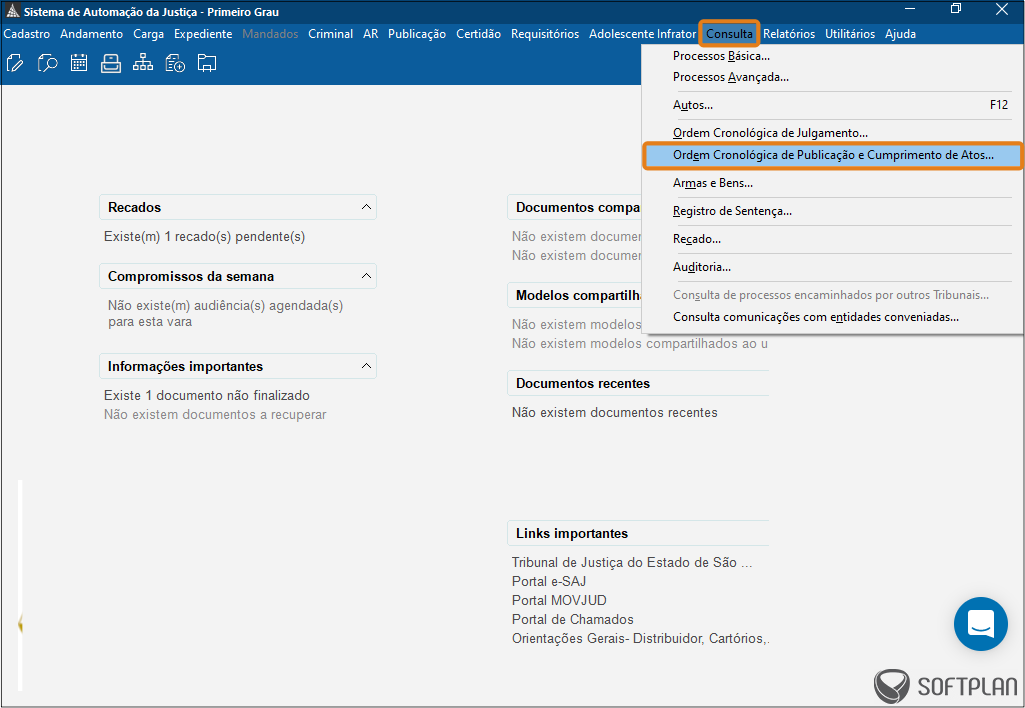Collapse the Compromissos da semana panel
The height and width of the screenshot is (708, 1025).
(366, 277)
